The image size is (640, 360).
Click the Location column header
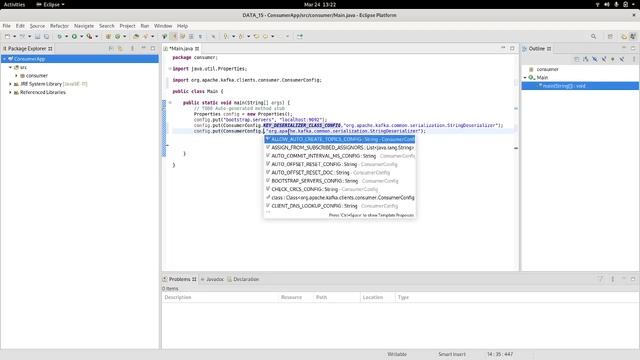(x=378, y=297)
